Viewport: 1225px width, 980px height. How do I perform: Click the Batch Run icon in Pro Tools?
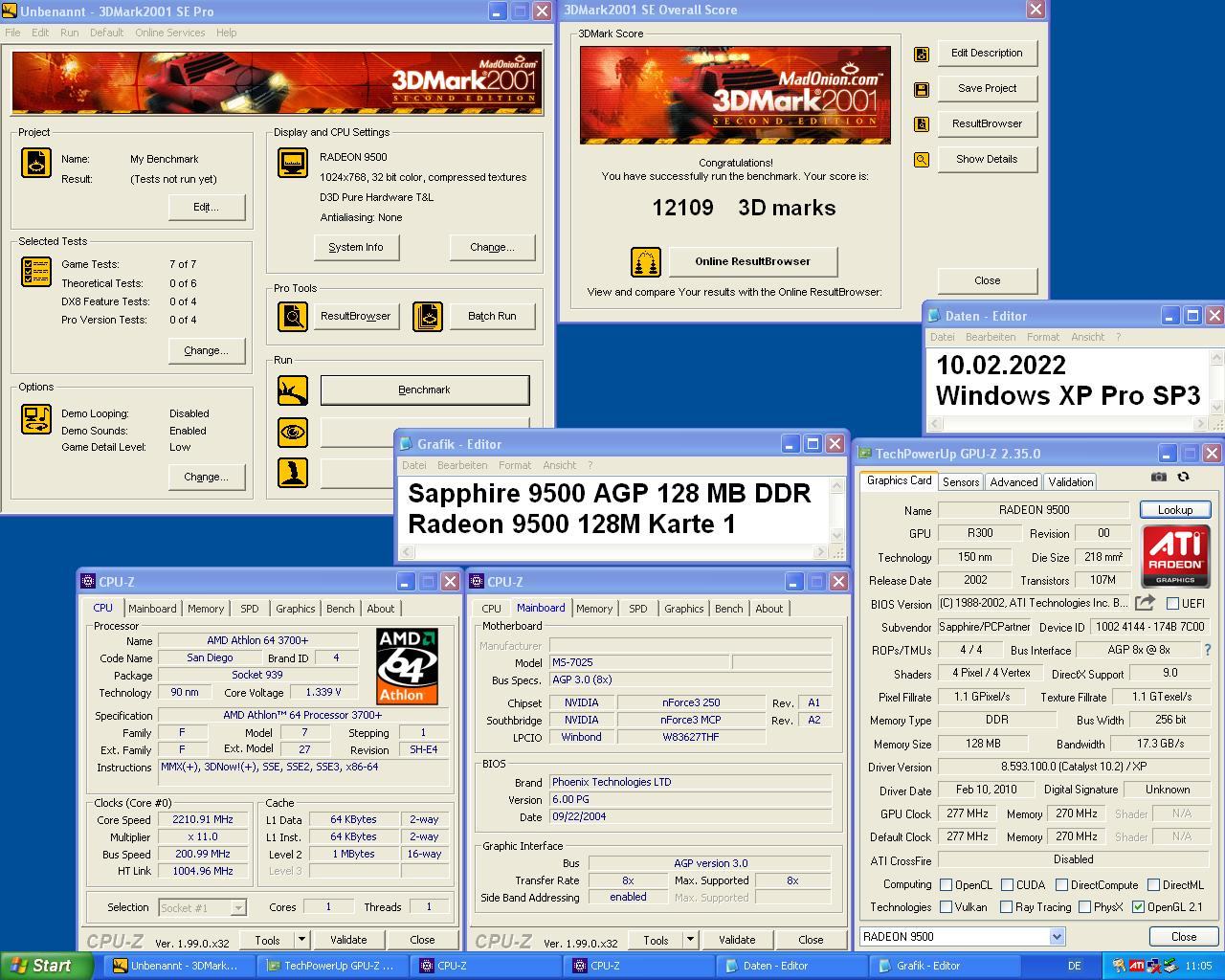click(x=428, y=316)
